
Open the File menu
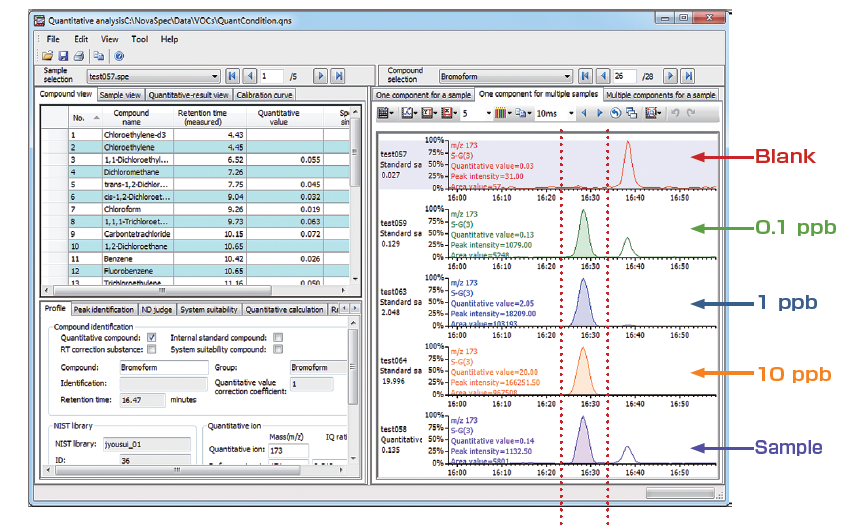[x=53, y=39]
